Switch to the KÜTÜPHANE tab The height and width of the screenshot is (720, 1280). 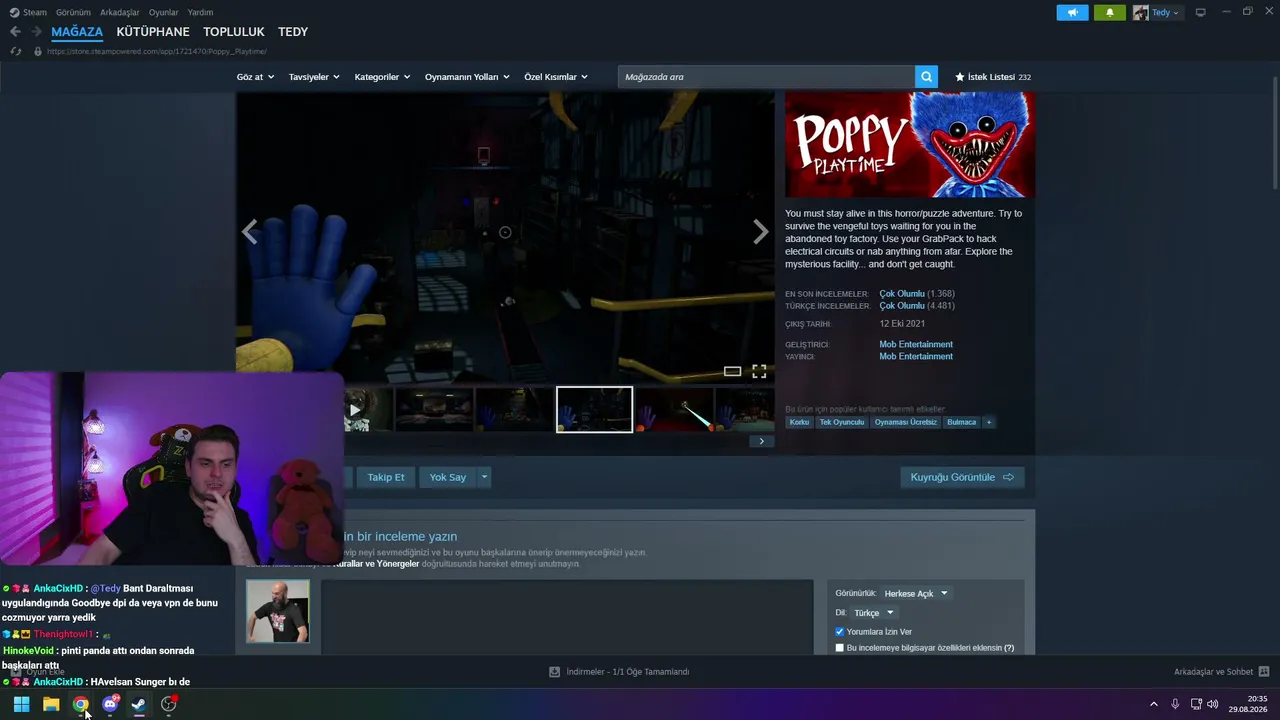(x=153, y=32)
